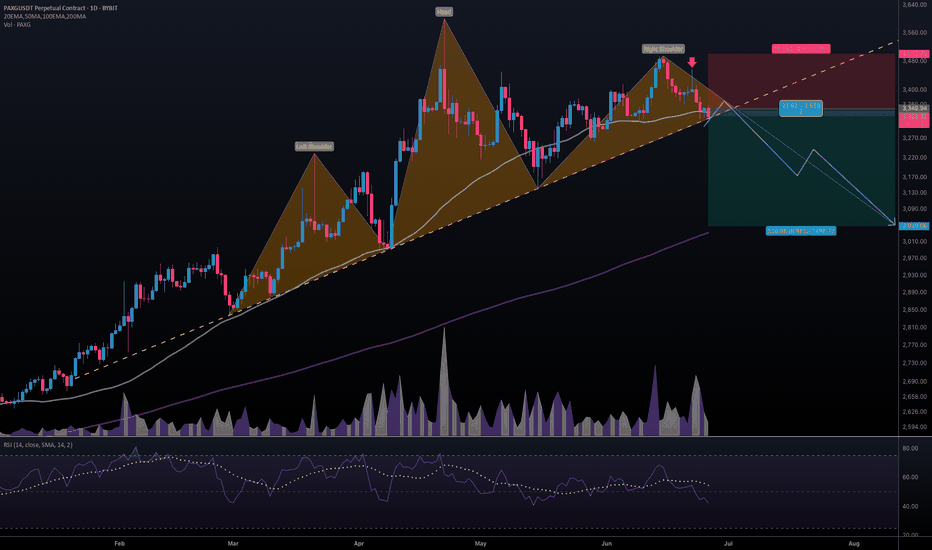
Task: Open the RSI (14, close, SMA, 14, 2) legend
Action: 38,445
